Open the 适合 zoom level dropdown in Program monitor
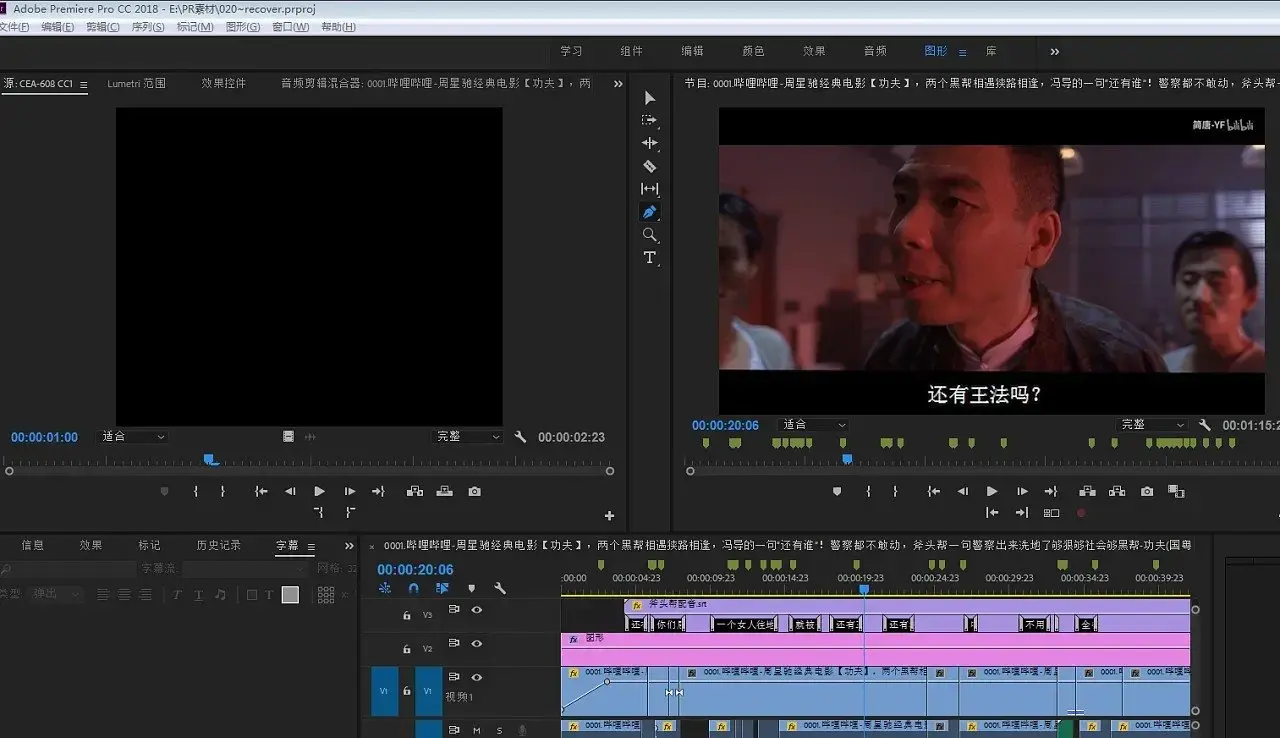The height and width of the screenshot is (738, 1280). pyautogui.click(x=812, y=425)
